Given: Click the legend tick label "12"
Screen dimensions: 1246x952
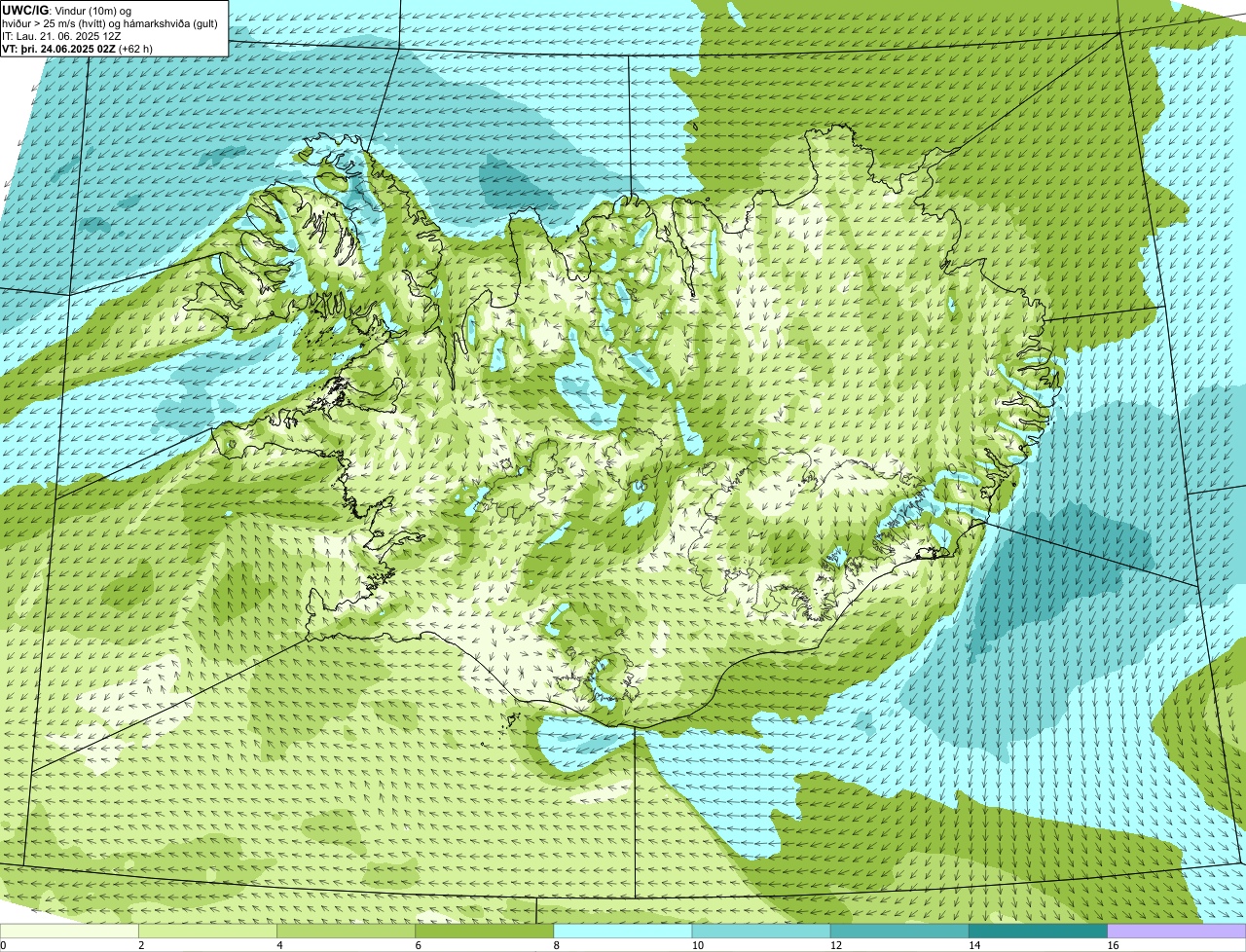Looking at the screenshot, I should coord(835,945).
